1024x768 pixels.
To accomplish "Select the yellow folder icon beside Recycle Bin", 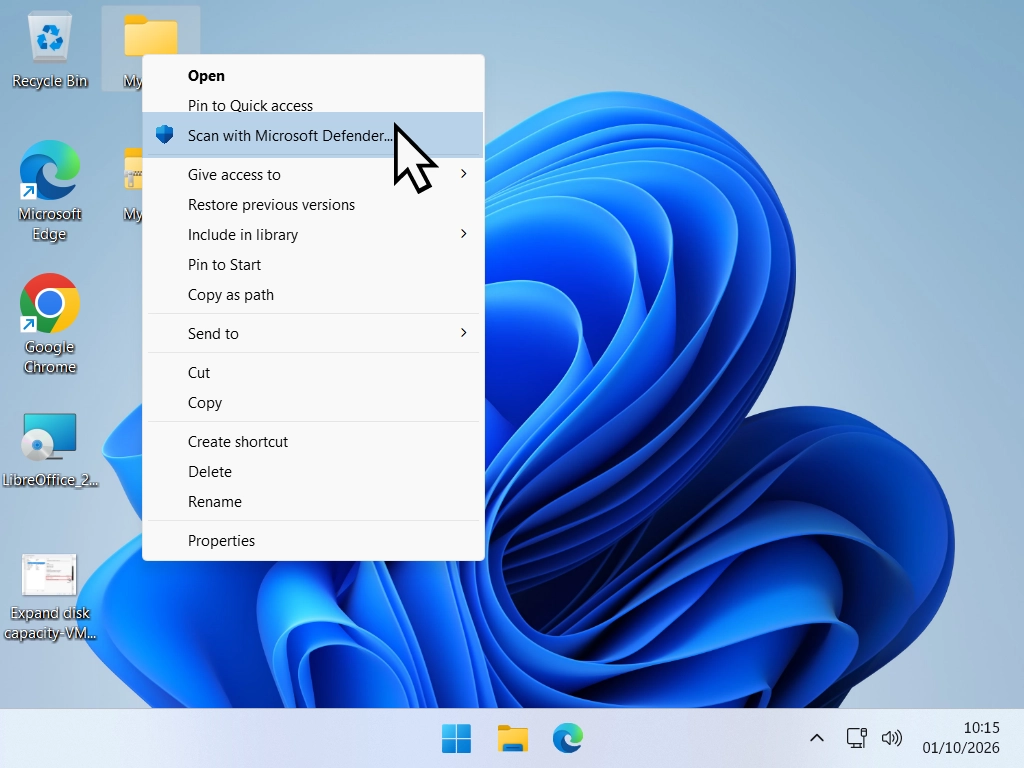I will pos(150,36).
